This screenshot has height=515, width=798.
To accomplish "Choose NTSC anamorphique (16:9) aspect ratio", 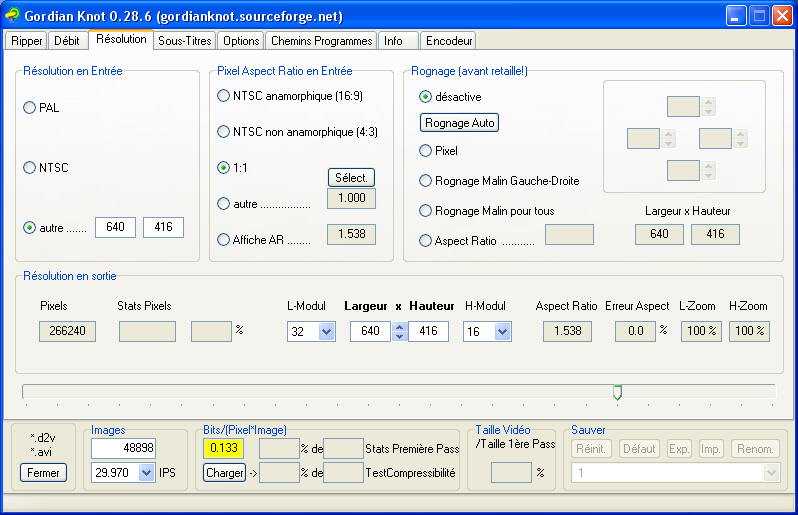I will 290,96.
